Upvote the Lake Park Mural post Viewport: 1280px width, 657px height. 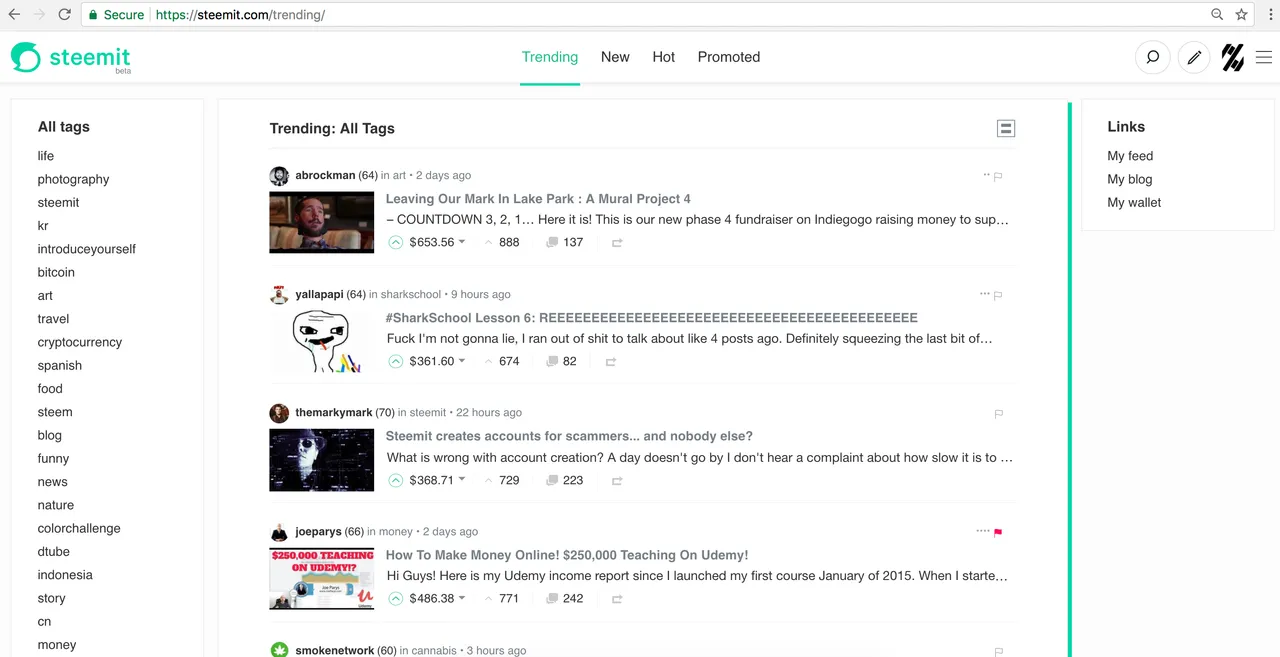pos(395,242)
